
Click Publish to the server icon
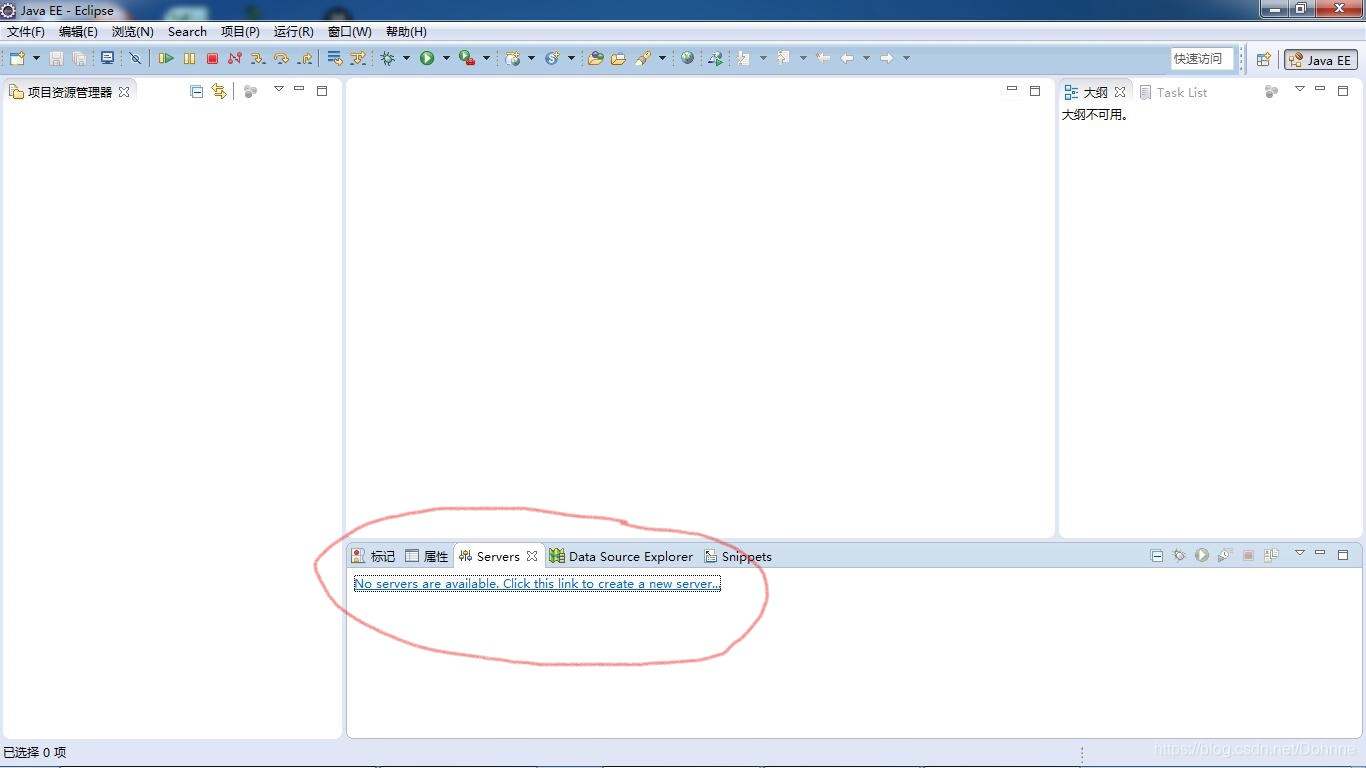pos(1271,555)
